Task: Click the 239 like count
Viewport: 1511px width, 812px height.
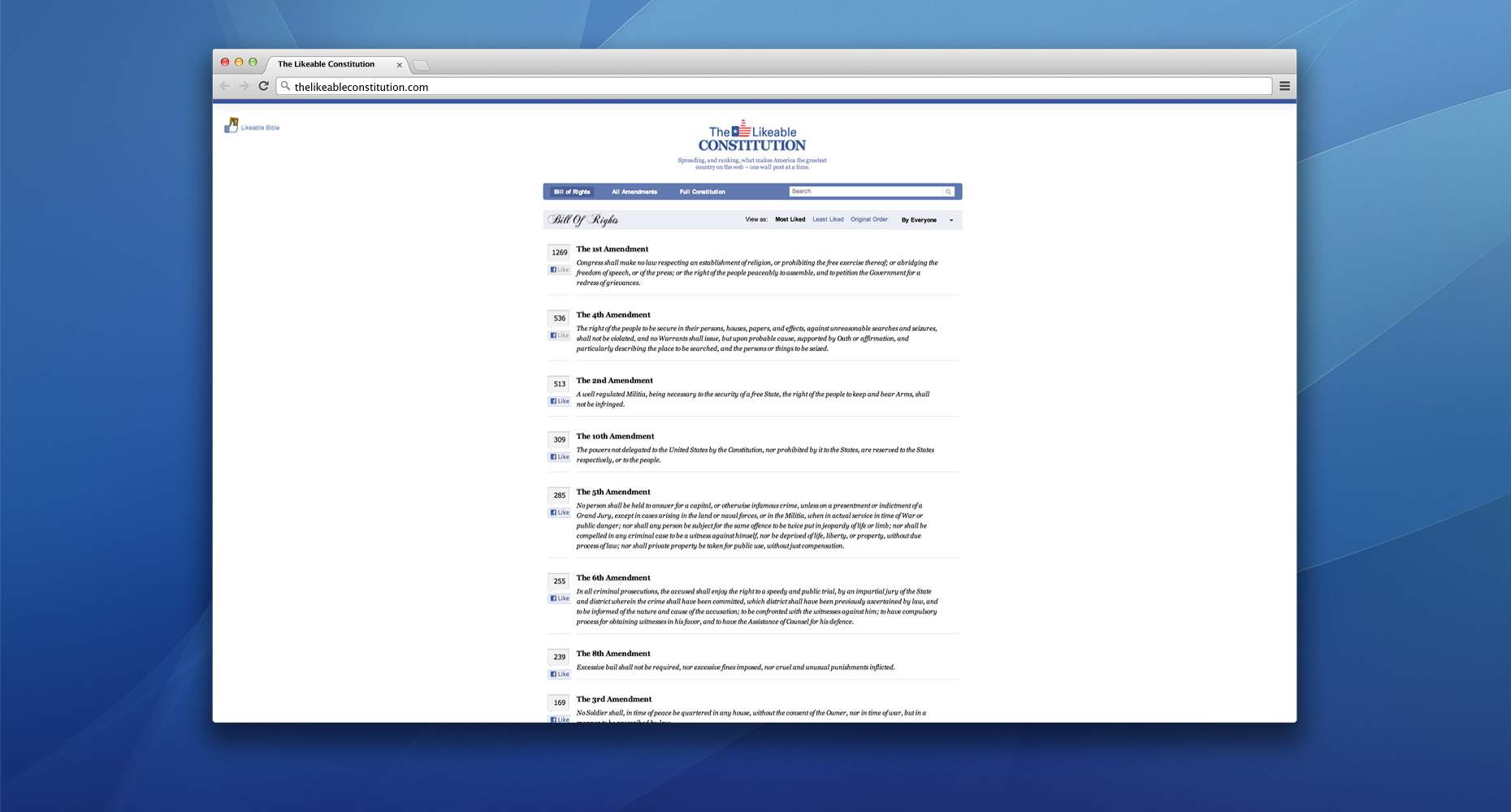Action: tap(560, 657)
